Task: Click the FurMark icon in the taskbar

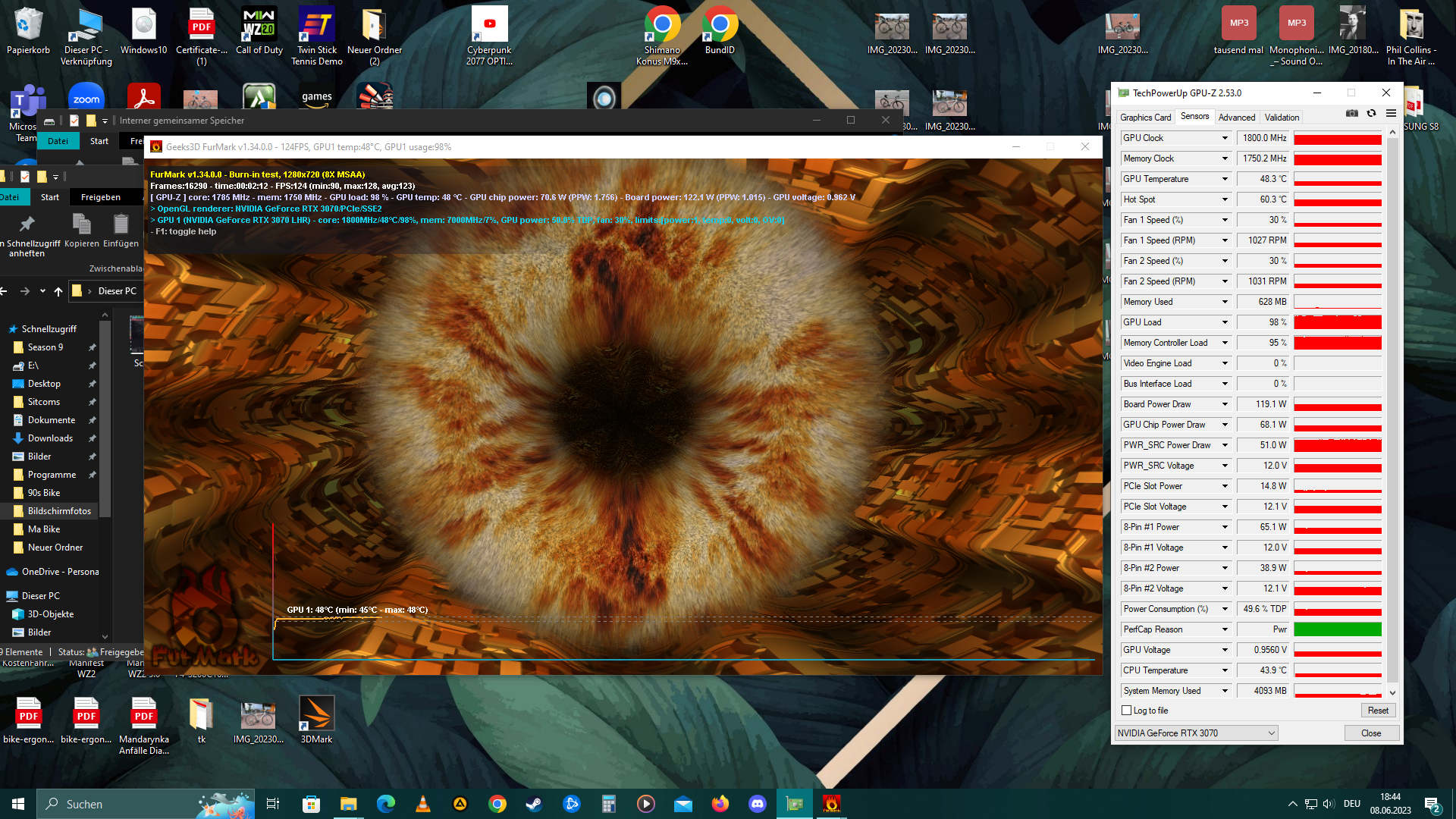Action: pos(832,804)
